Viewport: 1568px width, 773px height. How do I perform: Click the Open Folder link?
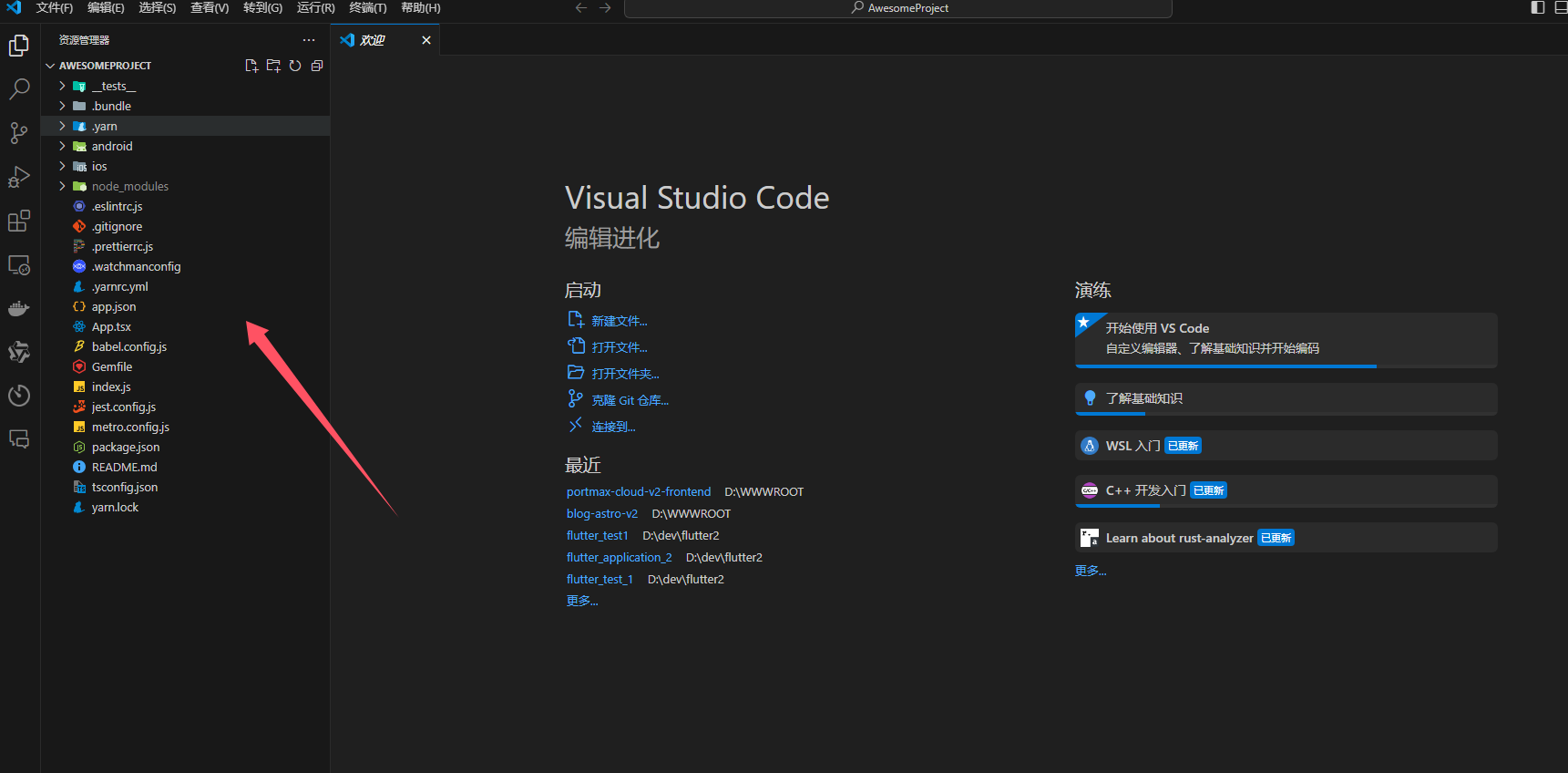point(625,374)
